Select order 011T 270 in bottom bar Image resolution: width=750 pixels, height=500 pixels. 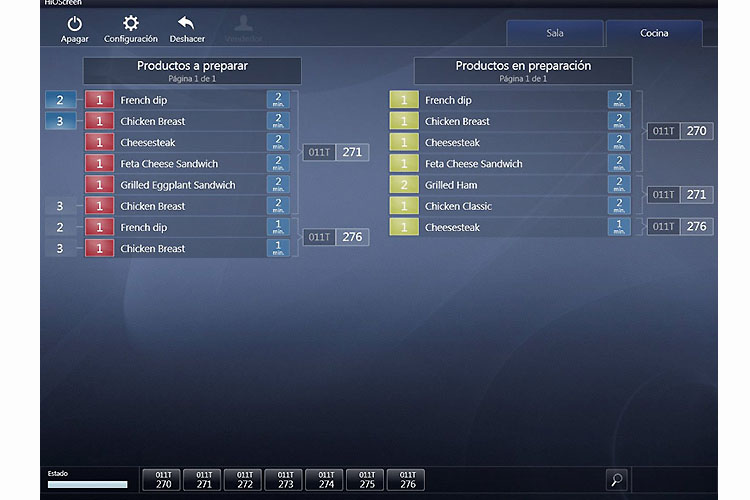162,480
